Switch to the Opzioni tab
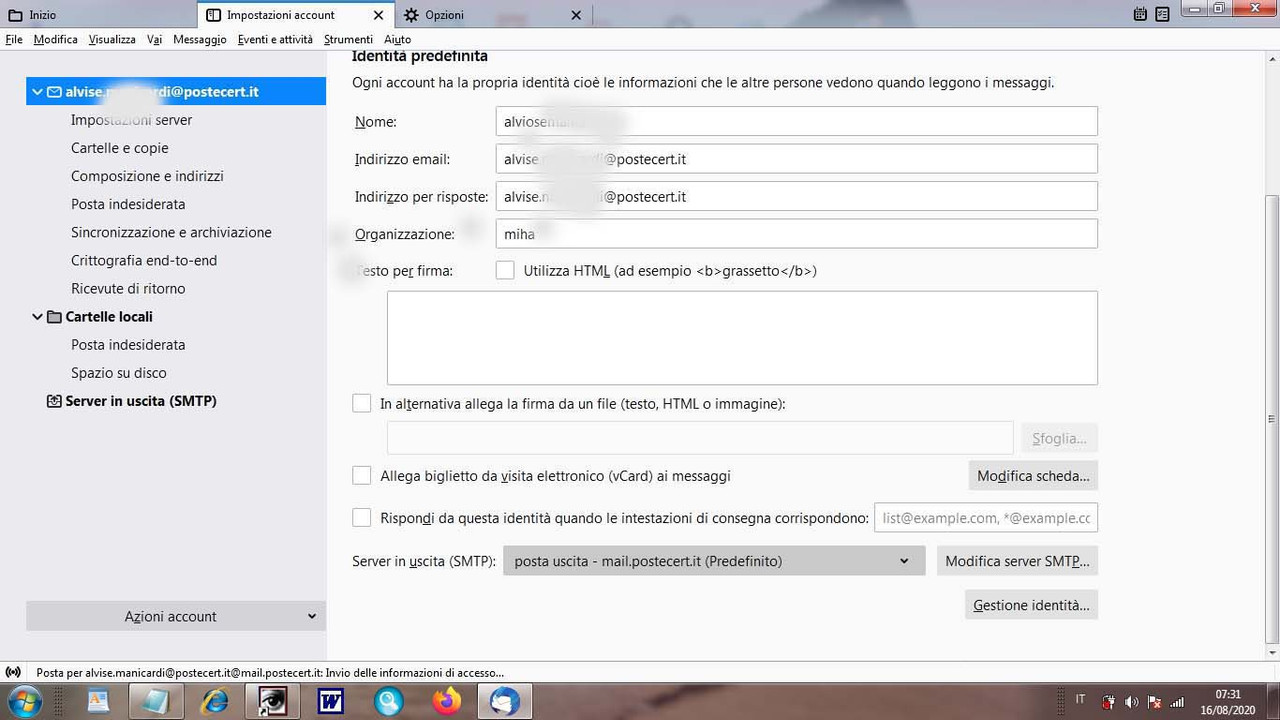This screenshot has width=1280, height=720. pos(492,15)
